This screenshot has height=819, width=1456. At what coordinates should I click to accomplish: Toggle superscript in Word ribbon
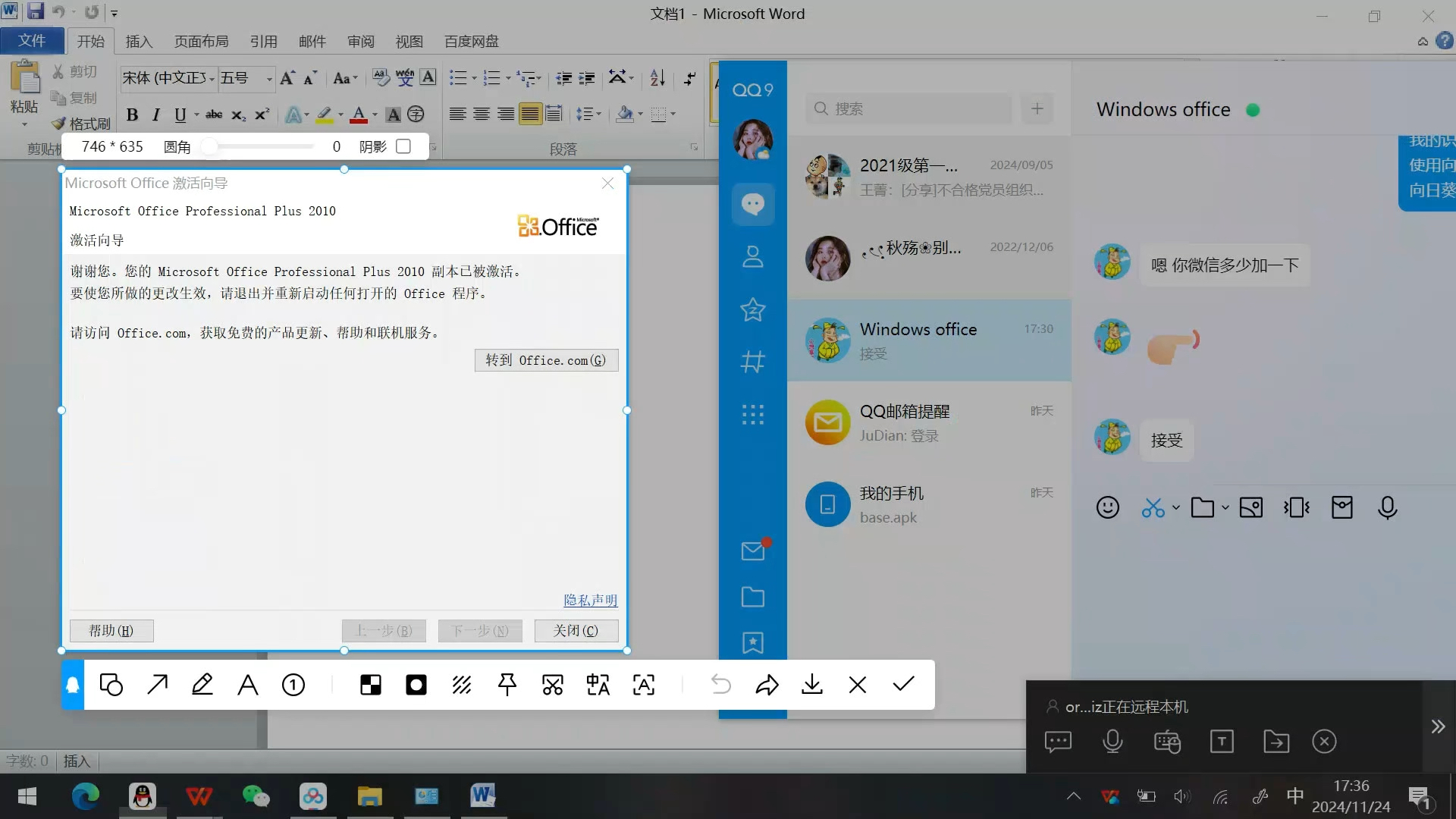point(262,115)
